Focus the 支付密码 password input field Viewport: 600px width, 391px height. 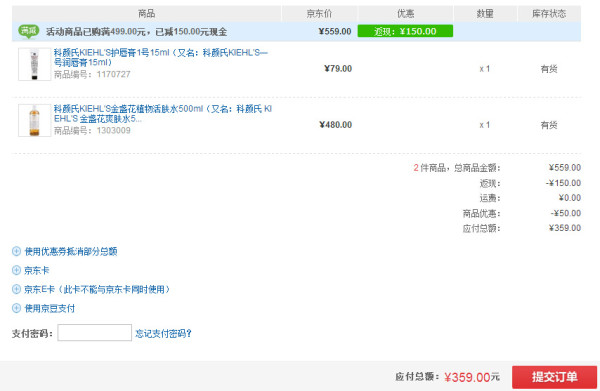tap(95, 332)
